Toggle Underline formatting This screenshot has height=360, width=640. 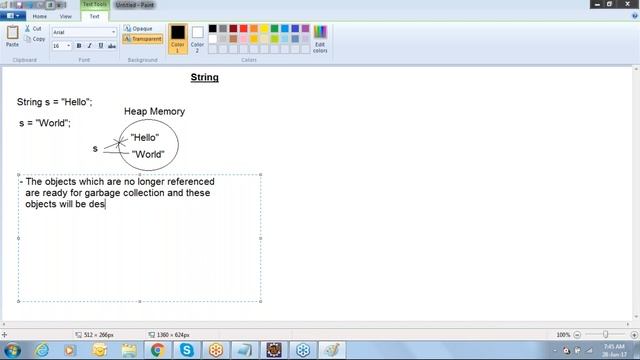tap(101, 46)
